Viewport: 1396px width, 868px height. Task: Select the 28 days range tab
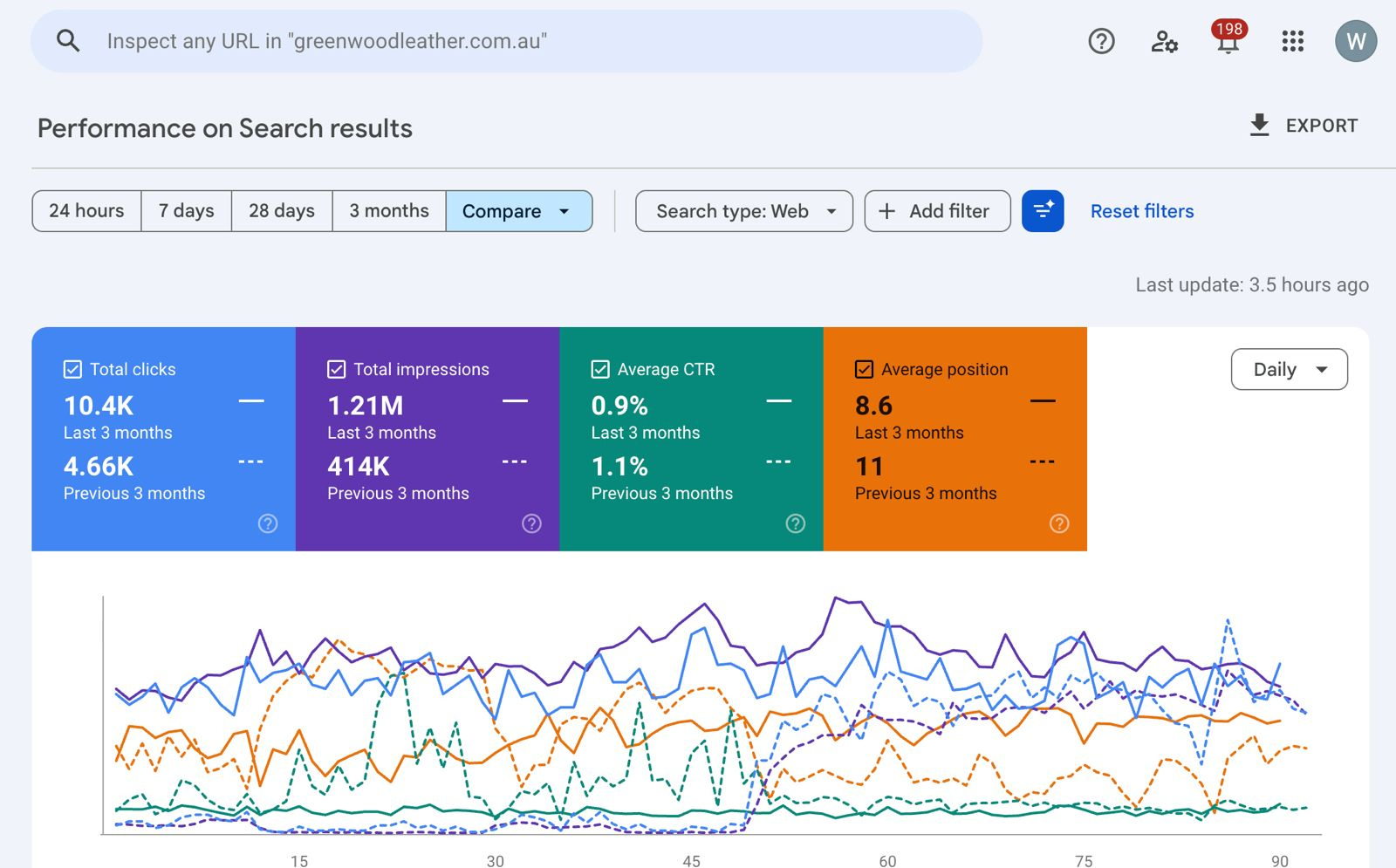point(281,211)
